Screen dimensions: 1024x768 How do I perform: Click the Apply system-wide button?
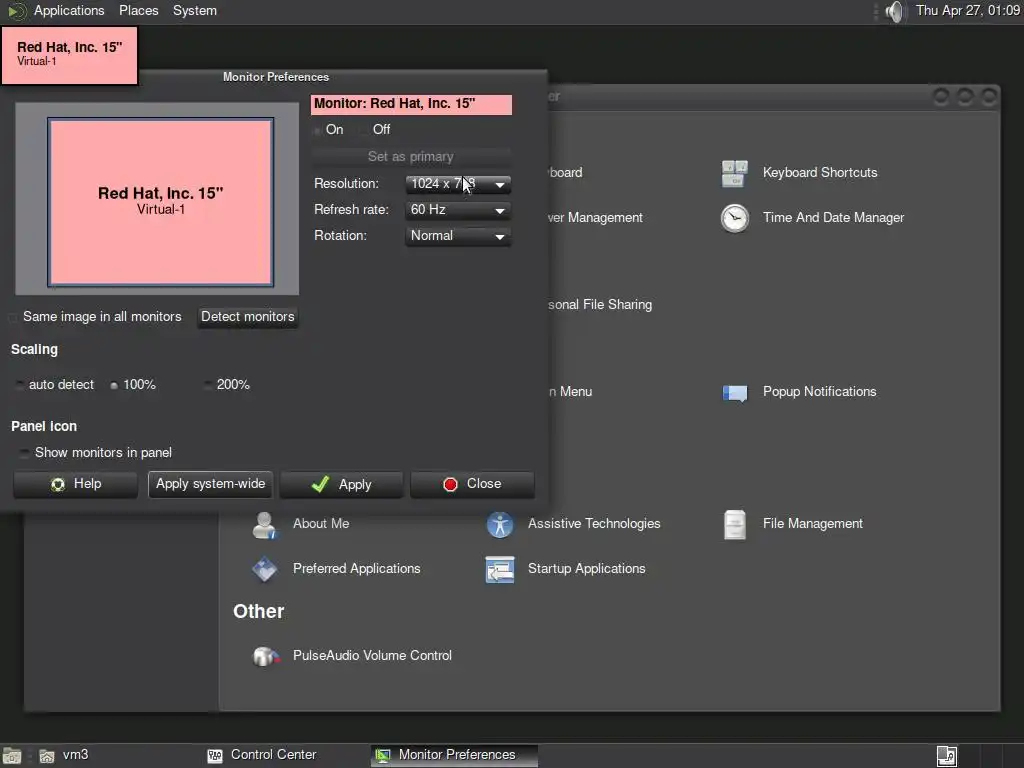pyautogui.click(x=210, y=485)
